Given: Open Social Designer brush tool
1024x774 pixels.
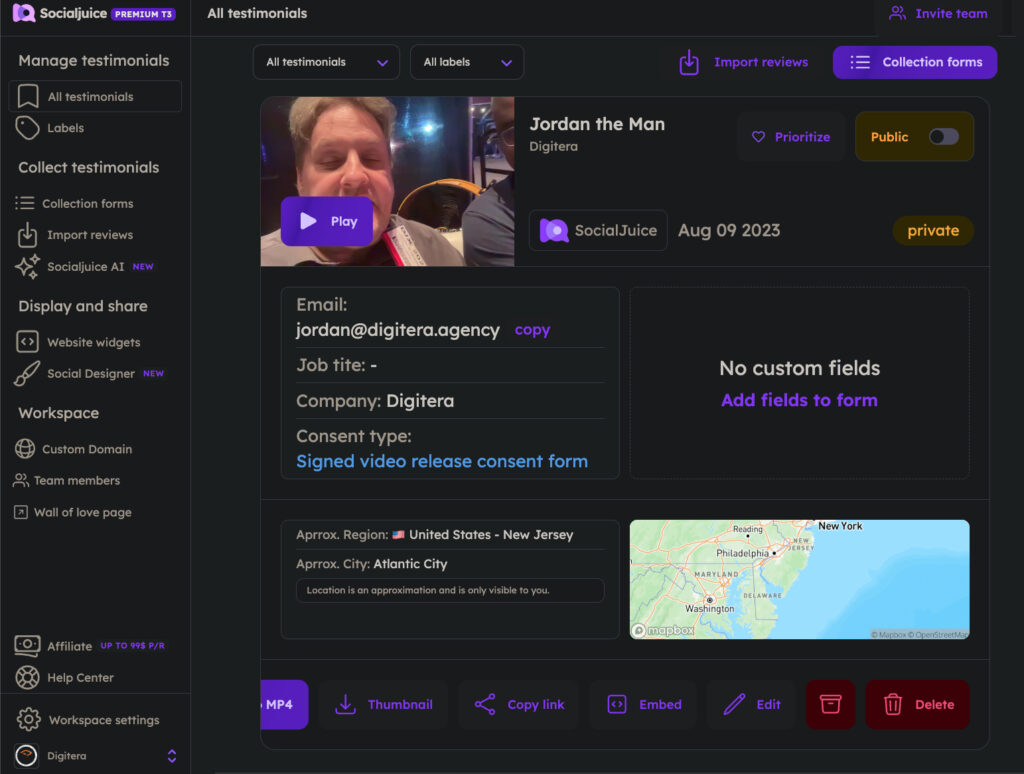Looking at the screenshot, I should (x=90, y=373).
